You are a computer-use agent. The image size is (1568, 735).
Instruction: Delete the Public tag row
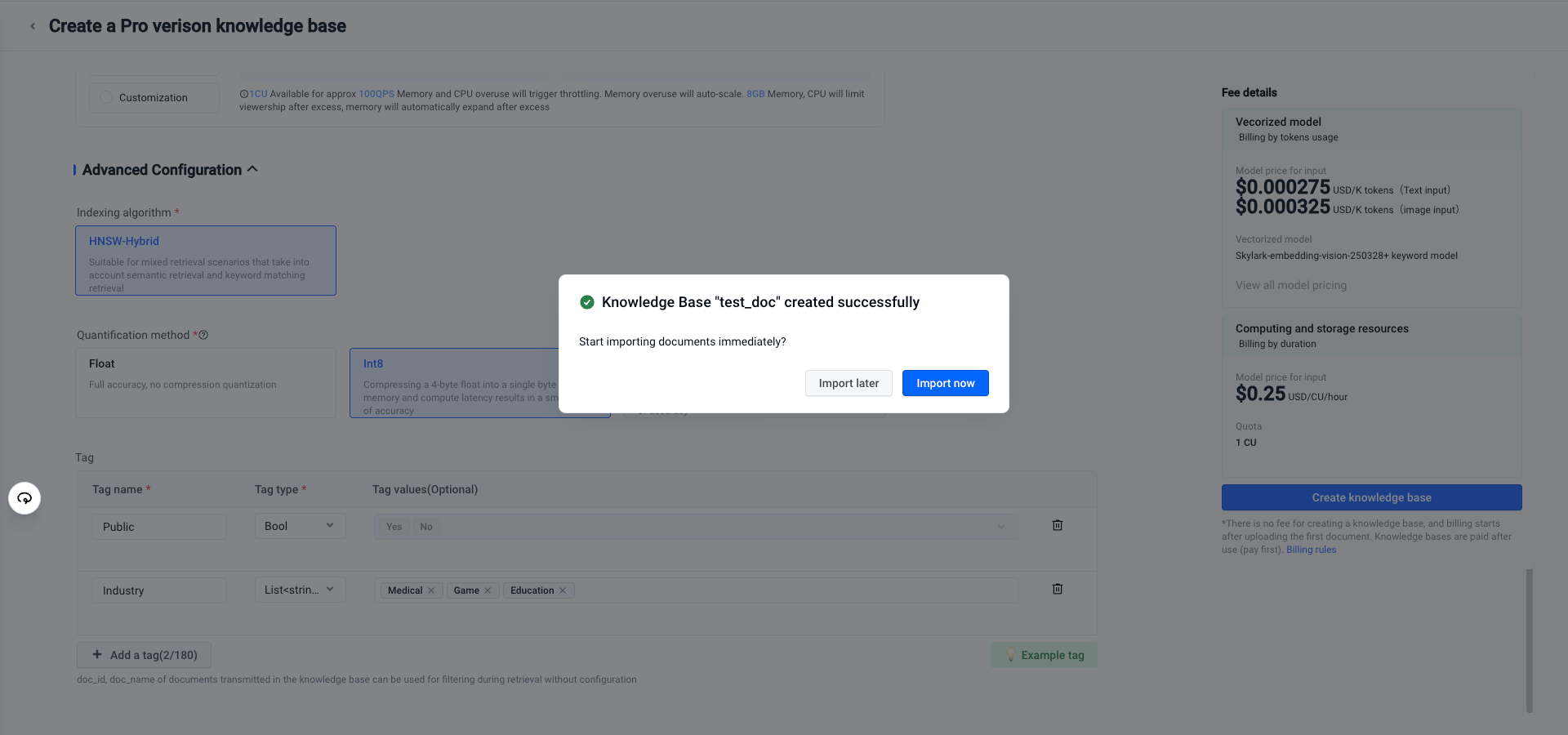1057,525
